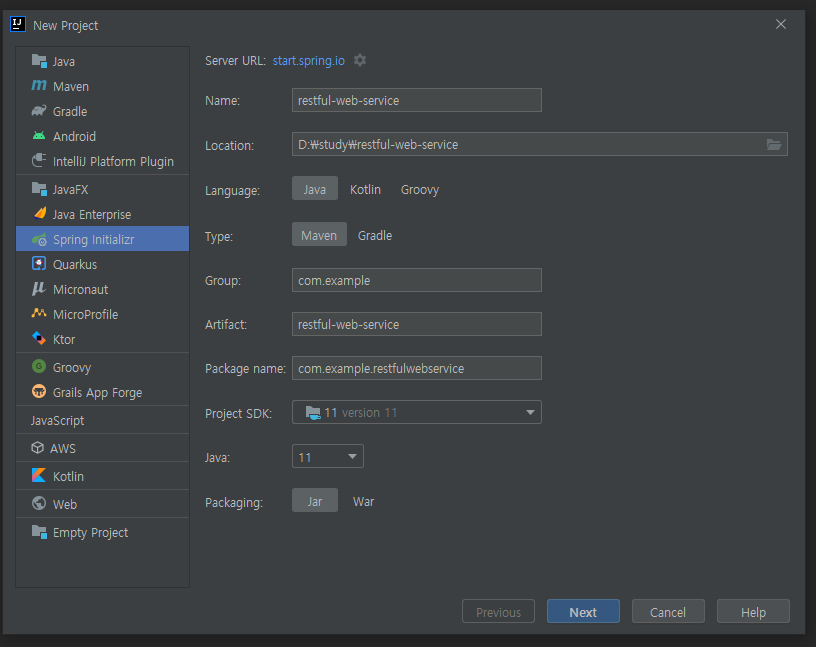Click the Spring Initializr leaf icon

click(39, 239)
